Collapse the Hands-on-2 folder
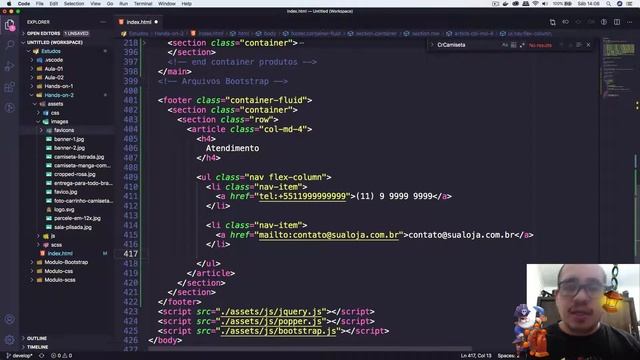Image resolution: width=640 pixels, height=360 pixels. [67, 95]
